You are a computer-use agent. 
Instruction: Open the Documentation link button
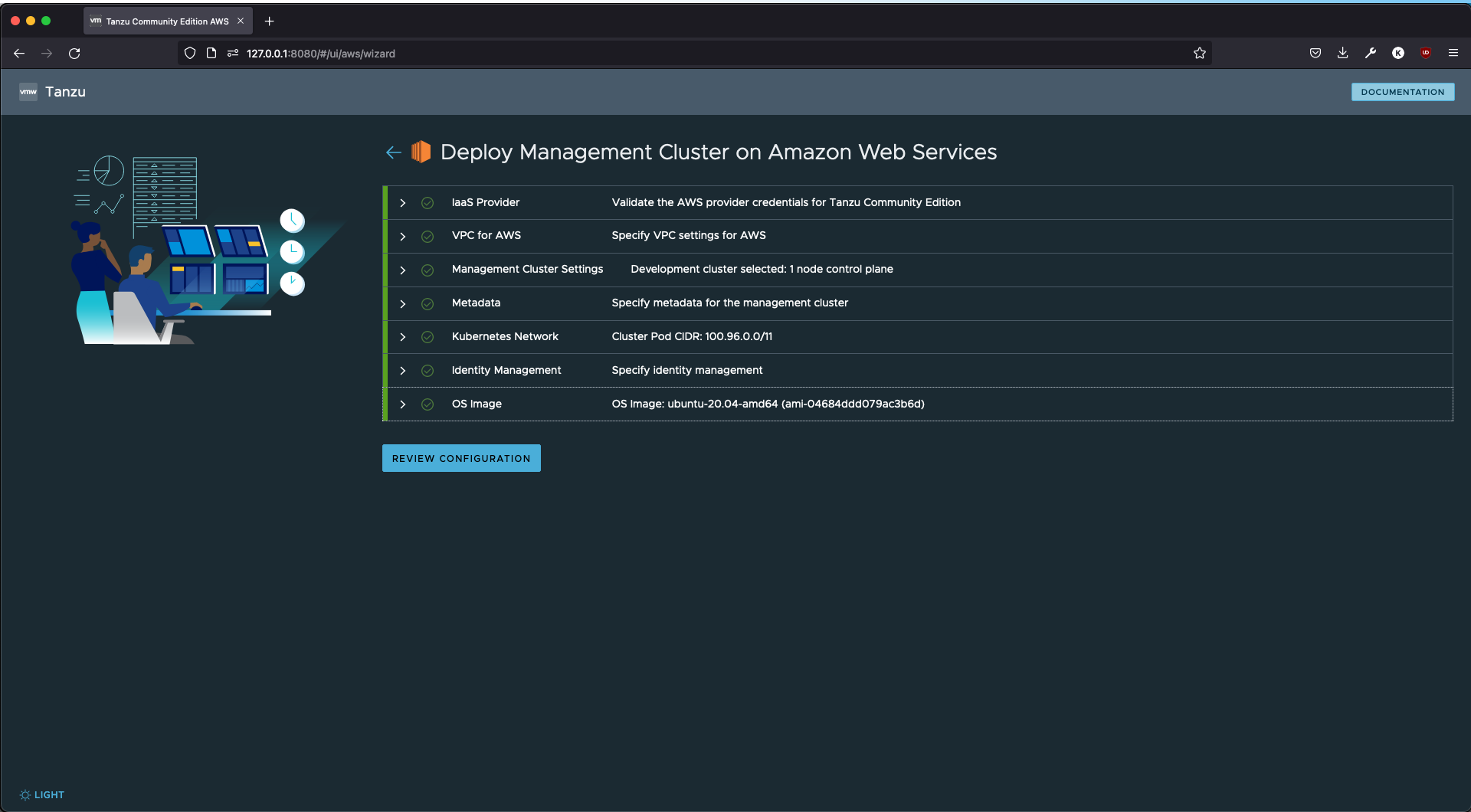point(1402,92)
